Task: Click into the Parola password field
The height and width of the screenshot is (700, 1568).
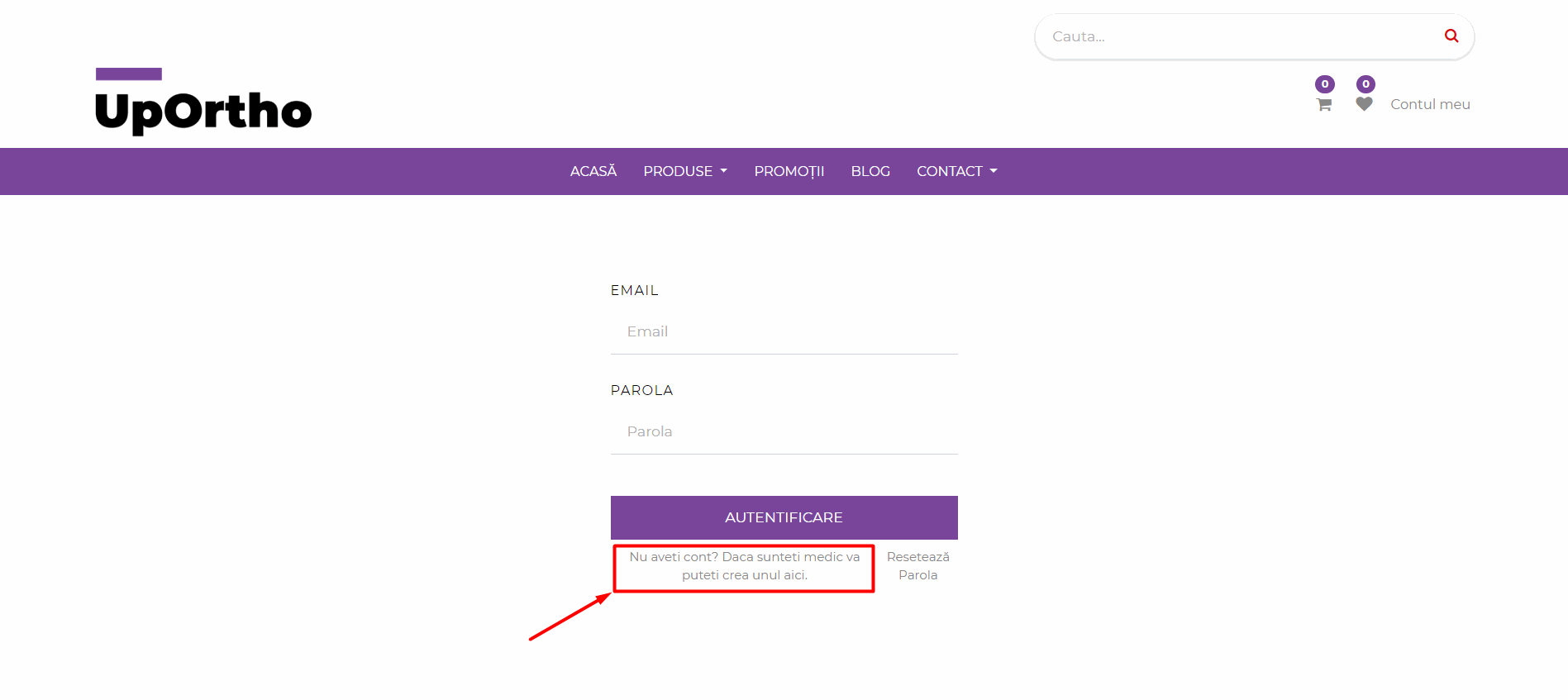Action: click(x=784, y=431)
